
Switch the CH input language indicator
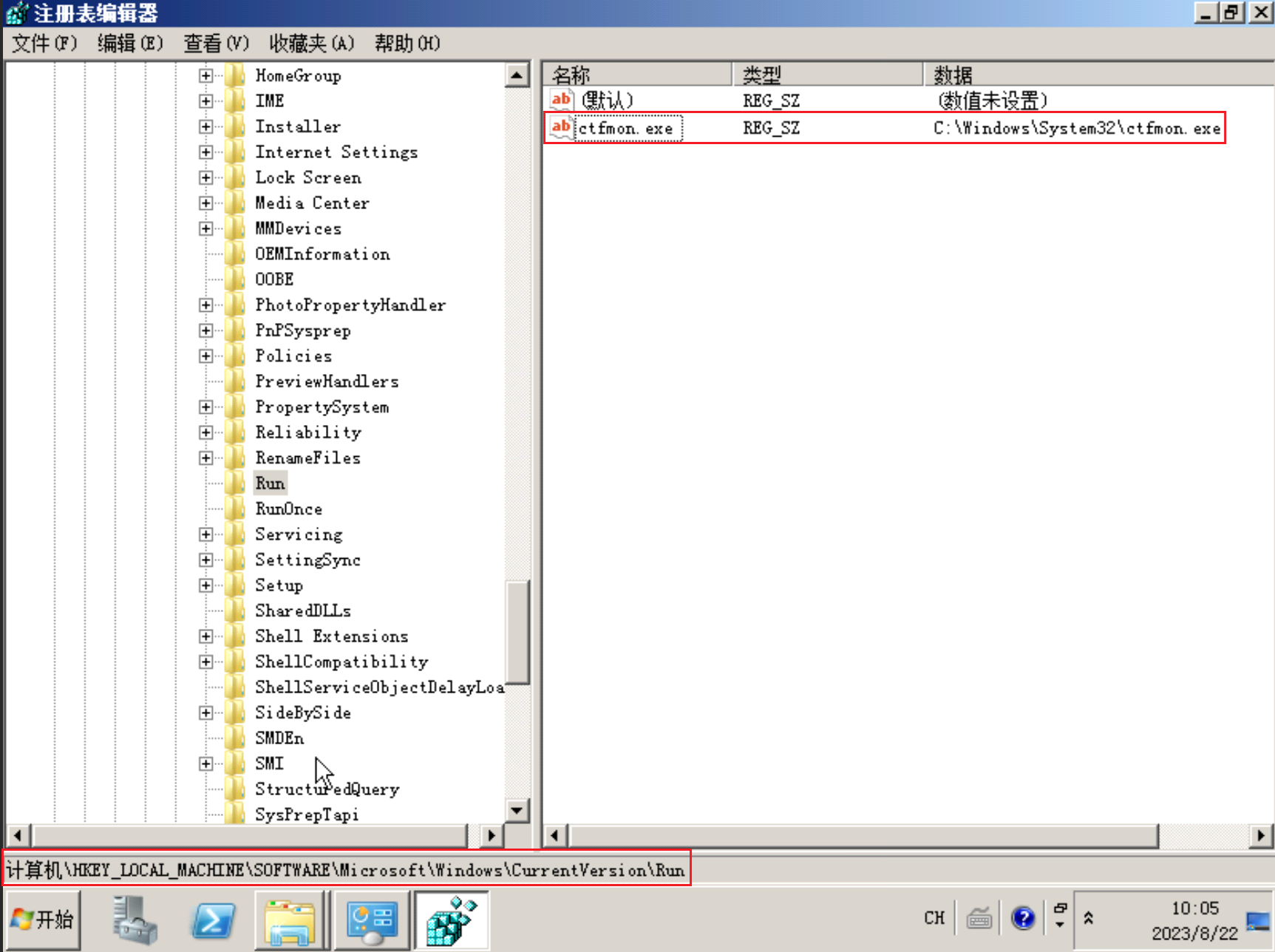click(x=934, y=917)
